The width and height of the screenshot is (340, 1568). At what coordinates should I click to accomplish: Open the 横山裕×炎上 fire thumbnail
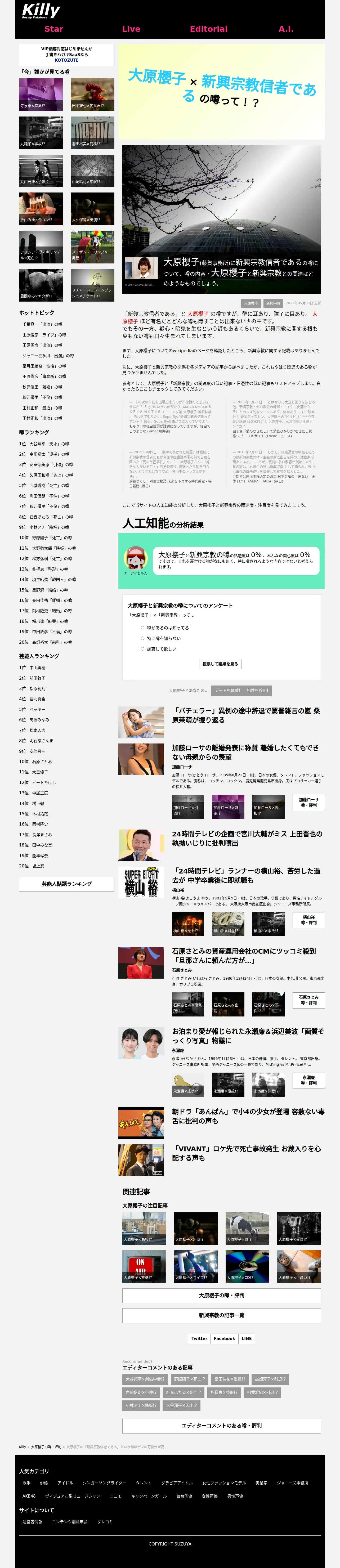point(188,924)
